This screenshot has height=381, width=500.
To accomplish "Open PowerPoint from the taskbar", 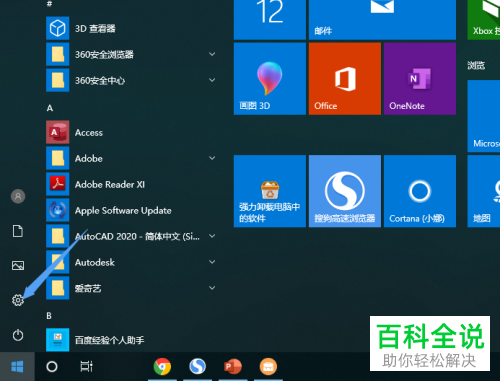I will point(233,367).
